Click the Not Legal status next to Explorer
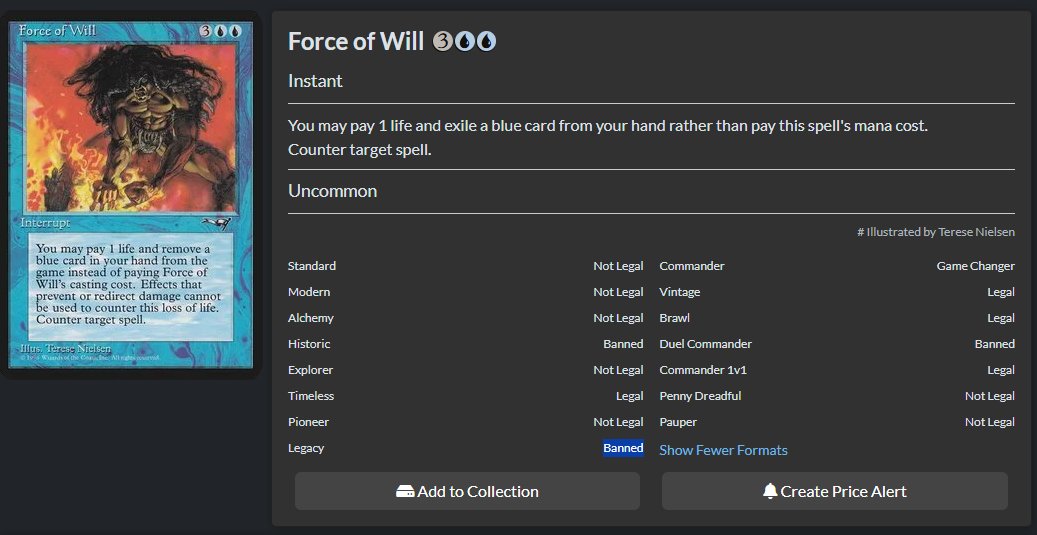 pos(618,370)
